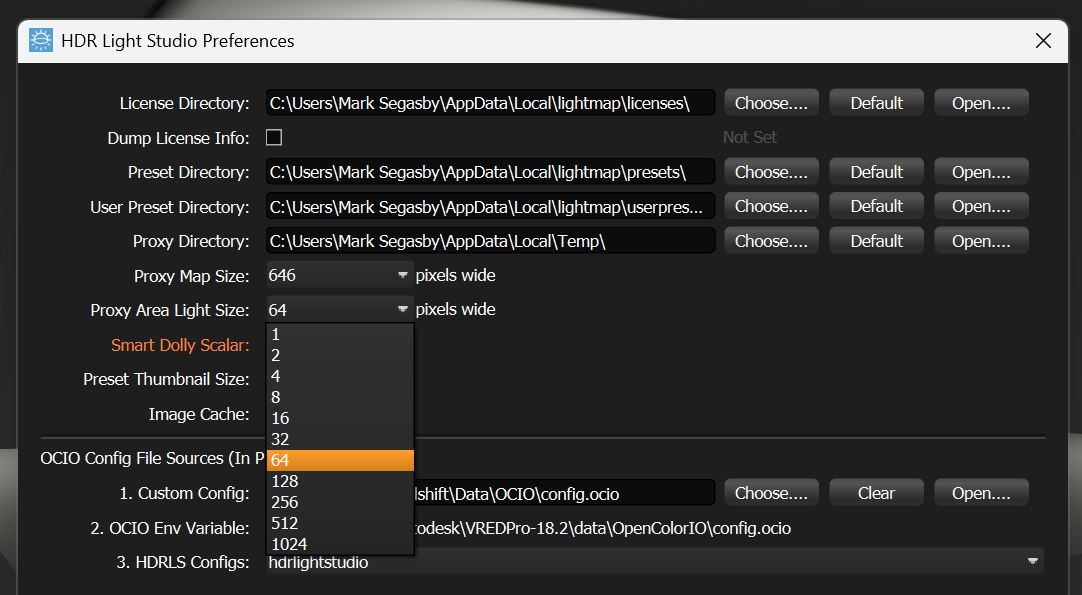Click Default next to Preset Directory

[x=876, y=171]
